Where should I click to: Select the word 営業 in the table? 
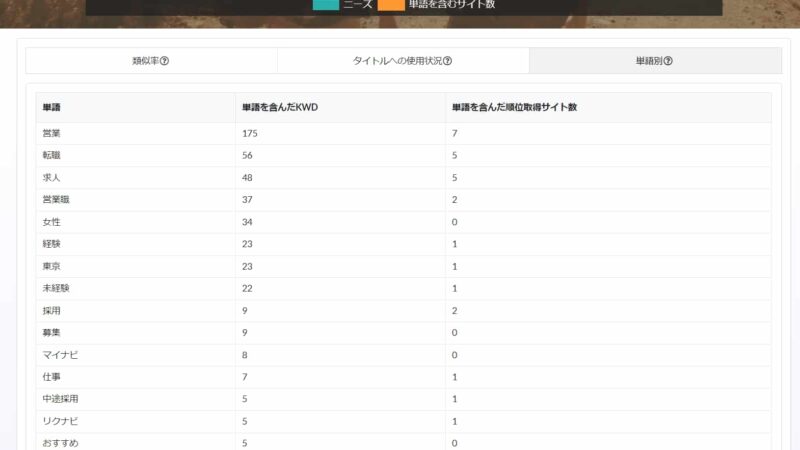(52, 133)
